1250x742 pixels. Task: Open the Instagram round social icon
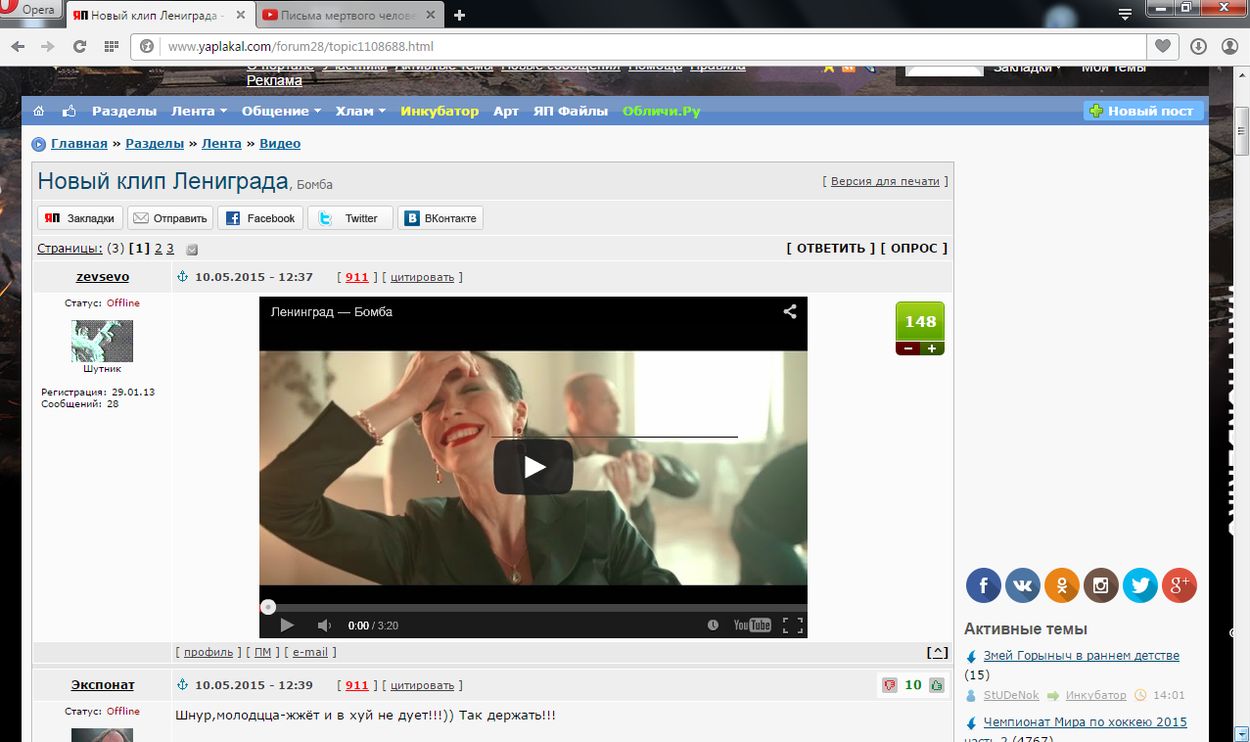click(1101, 585)
